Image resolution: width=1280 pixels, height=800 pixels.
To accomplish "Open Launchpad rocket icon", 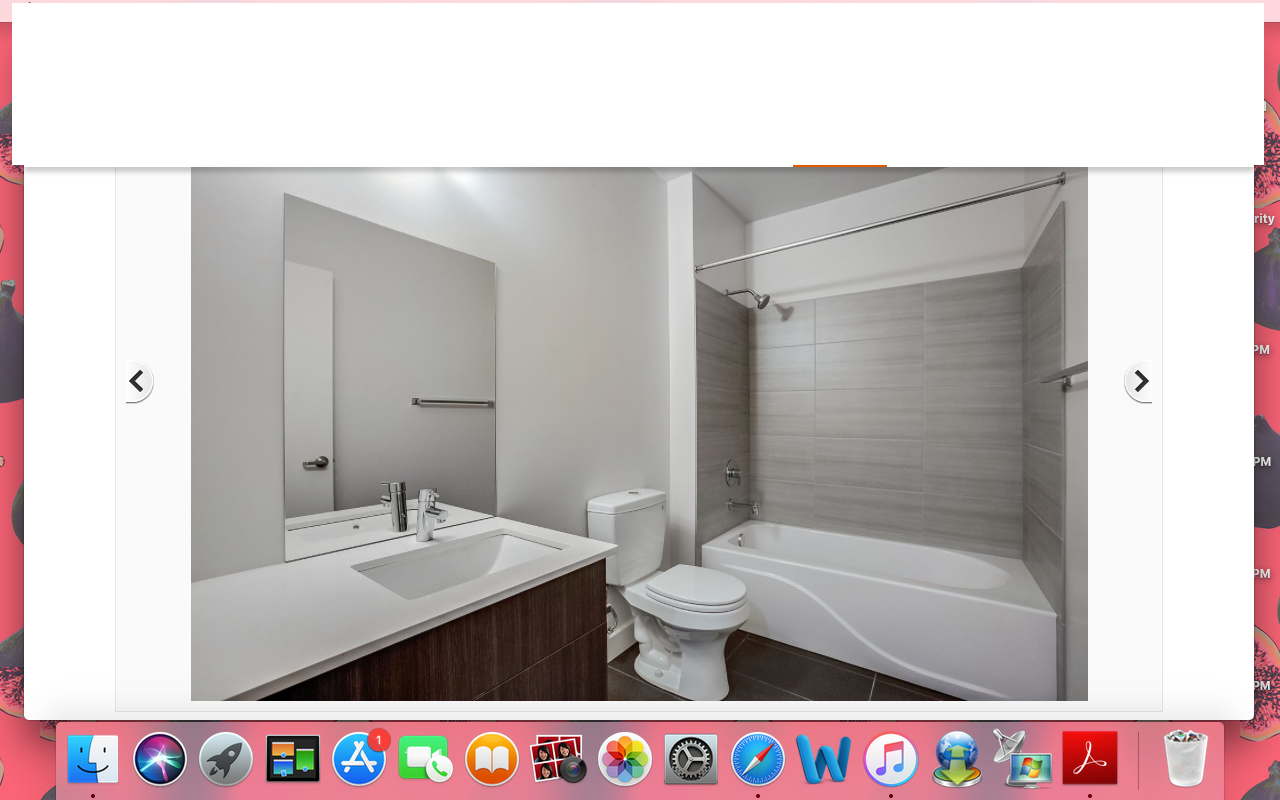I will tap(226, 759).
